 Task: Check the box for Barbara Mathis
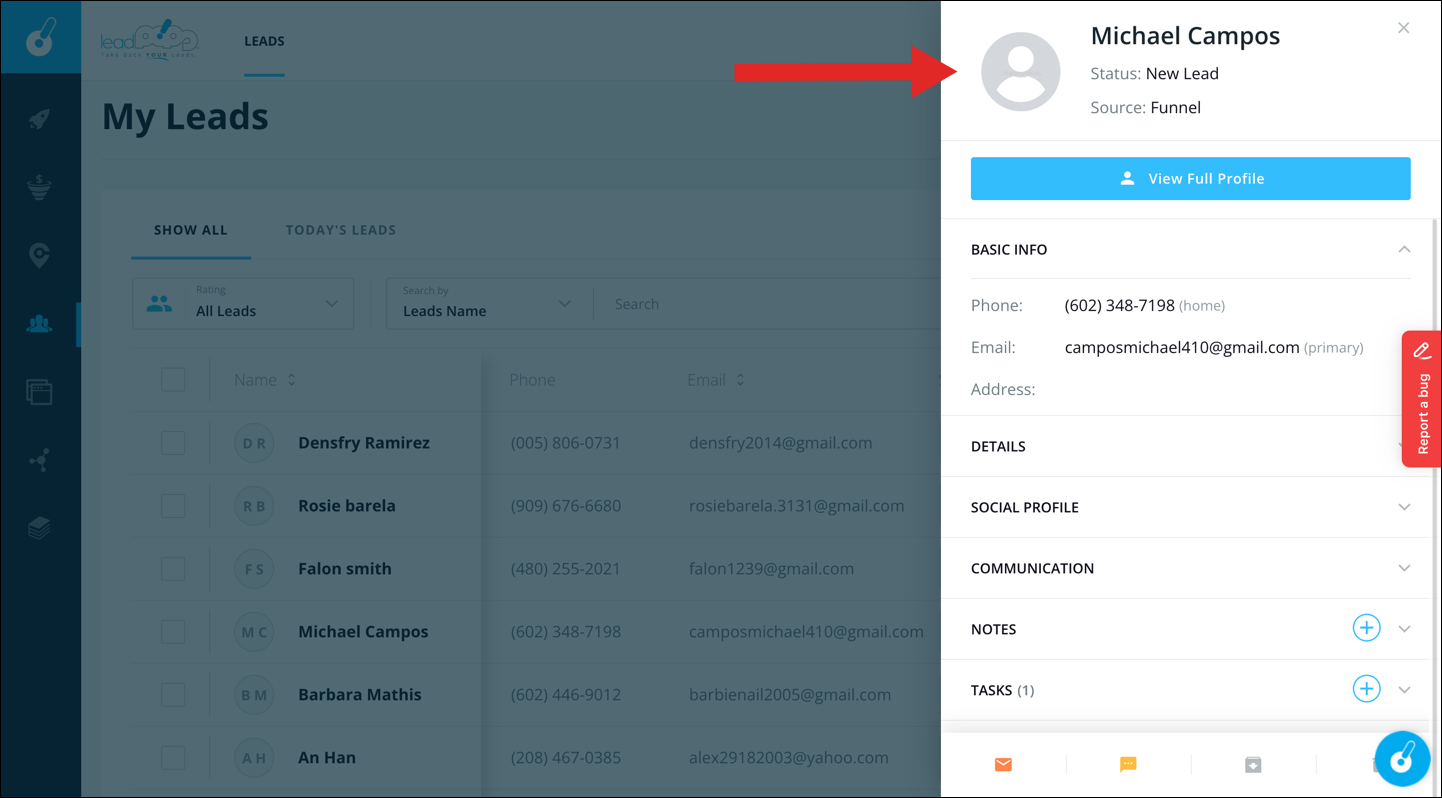coord(173,694)
